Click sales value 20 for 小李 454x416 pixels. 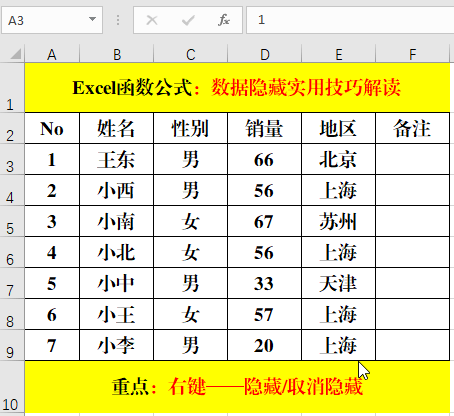point(264,345)
